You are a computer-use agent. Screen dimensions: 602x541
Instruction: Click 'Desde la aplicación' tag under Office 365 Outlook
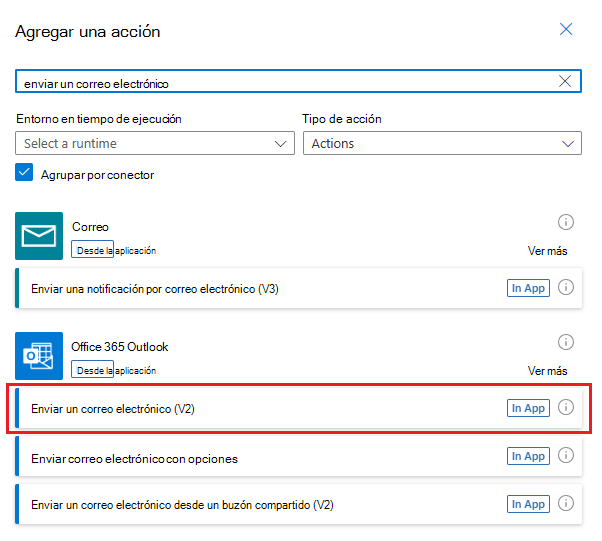[x=114, y=370]
